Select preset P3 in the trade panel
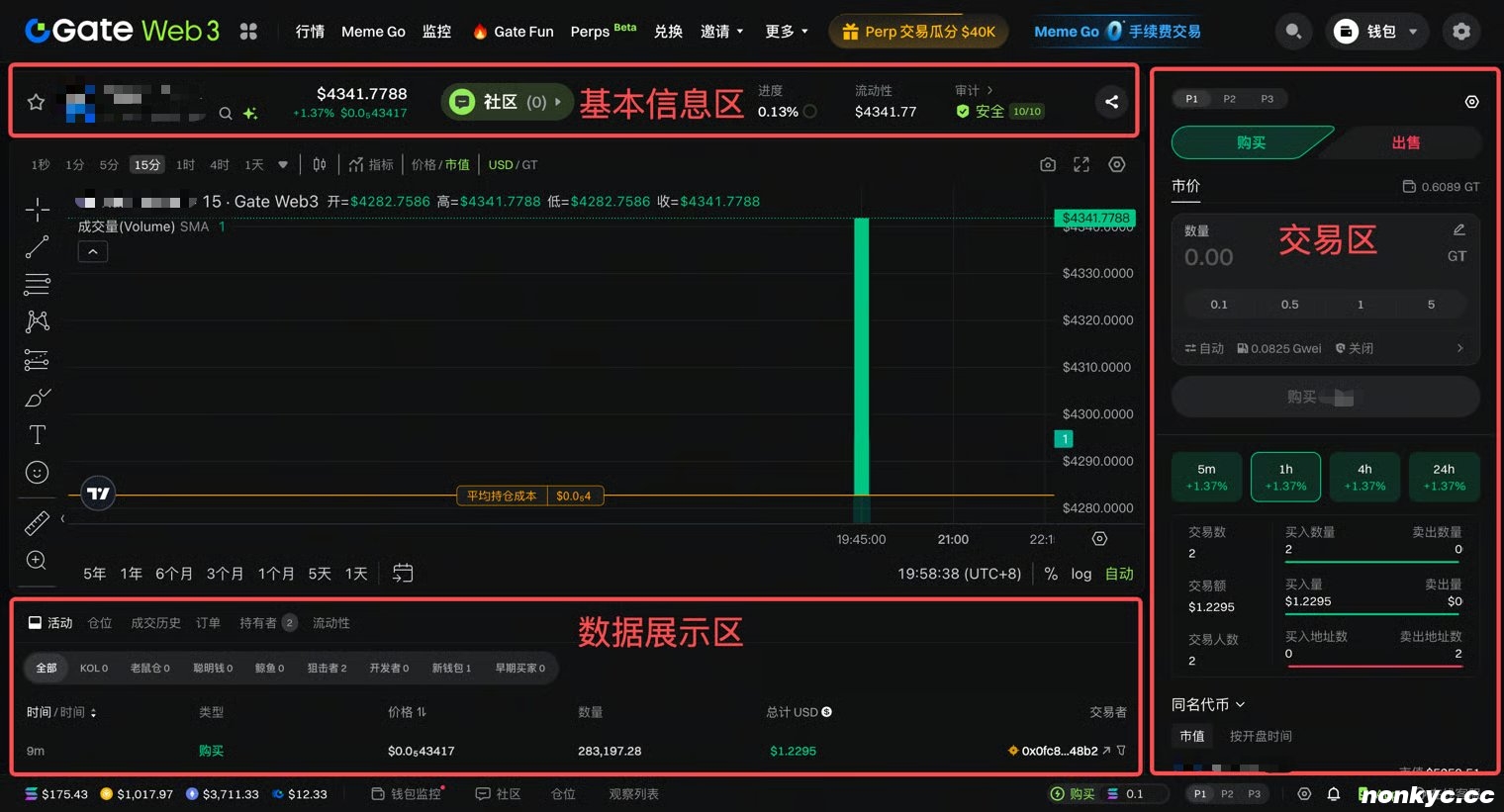Image resolution: width=1504 pixels, height=812 pixels. tap(1268, 99)
